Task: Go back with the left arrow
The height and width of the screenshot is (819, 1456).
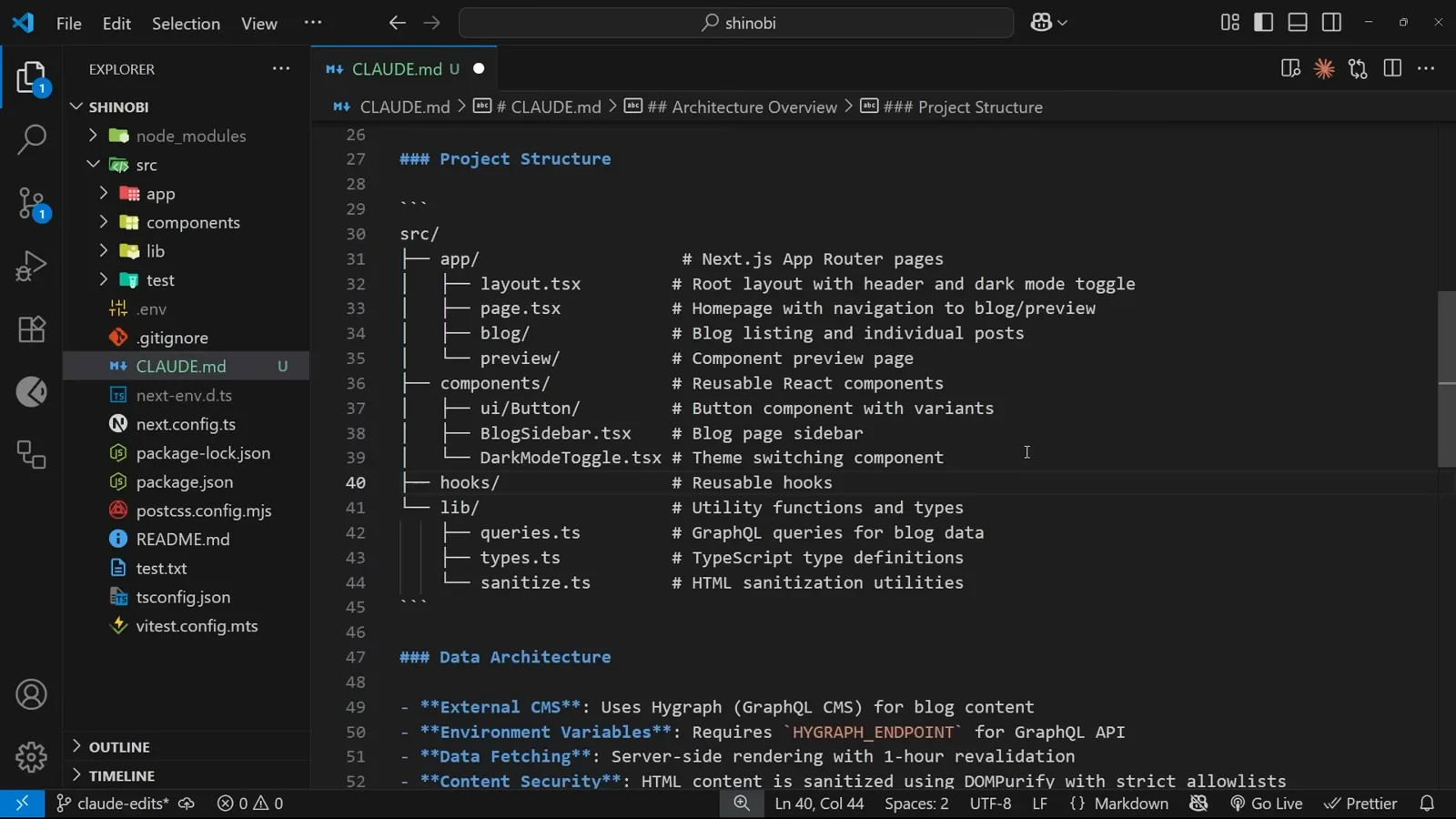Action: 397,23
